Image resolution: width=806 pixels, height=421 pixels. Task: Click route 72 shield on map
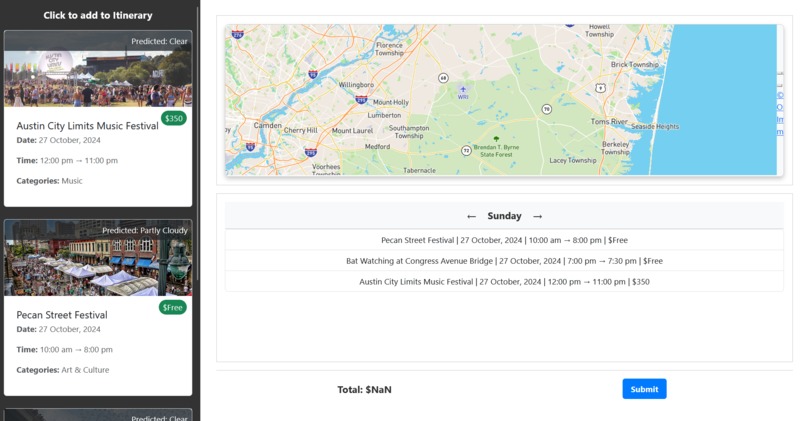click(x=466, y=151)
